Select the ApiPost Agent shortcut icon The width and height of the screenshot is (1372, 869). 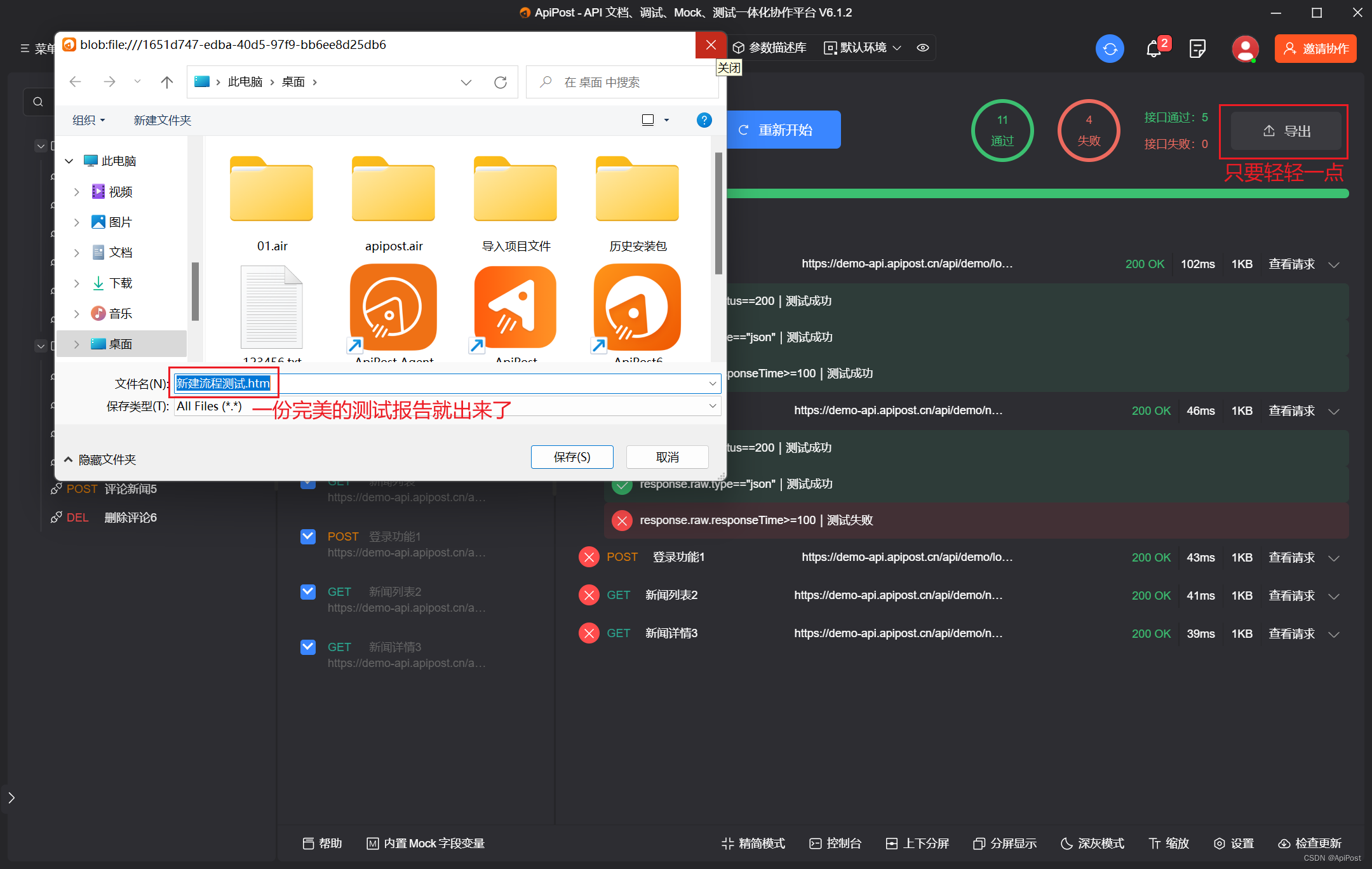394,308
